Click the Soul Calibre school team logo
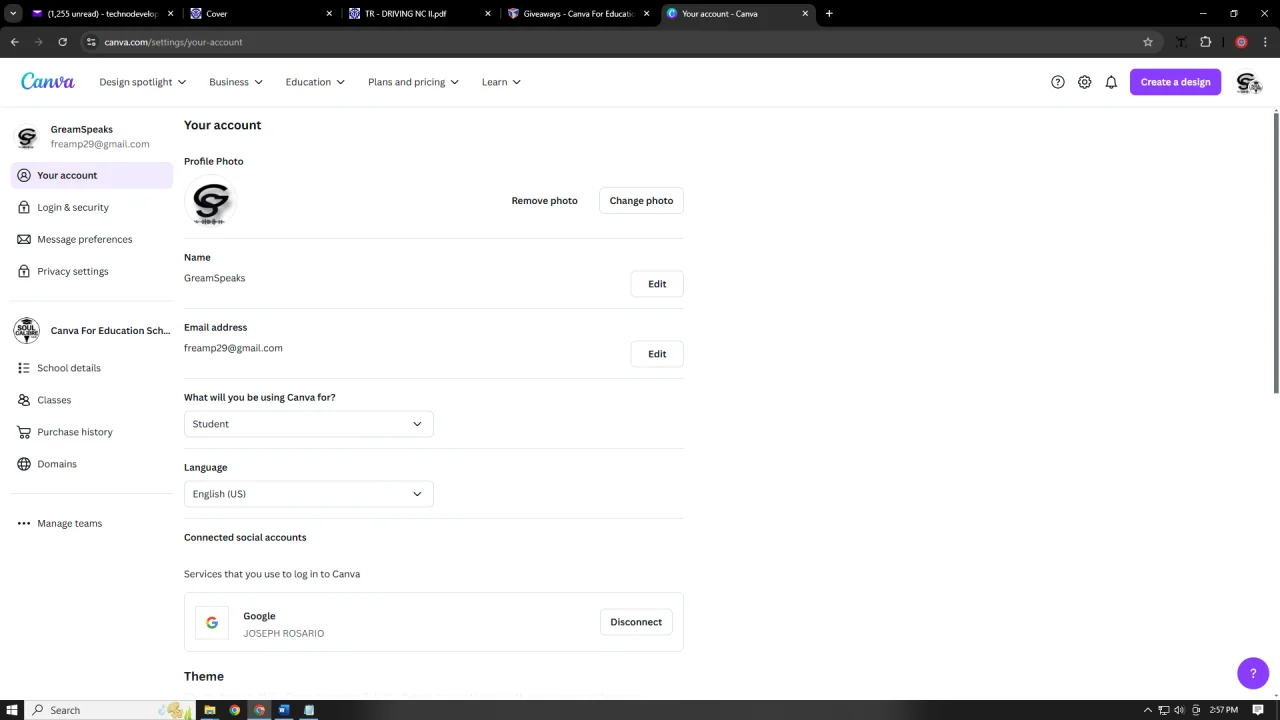 [26, 331]
